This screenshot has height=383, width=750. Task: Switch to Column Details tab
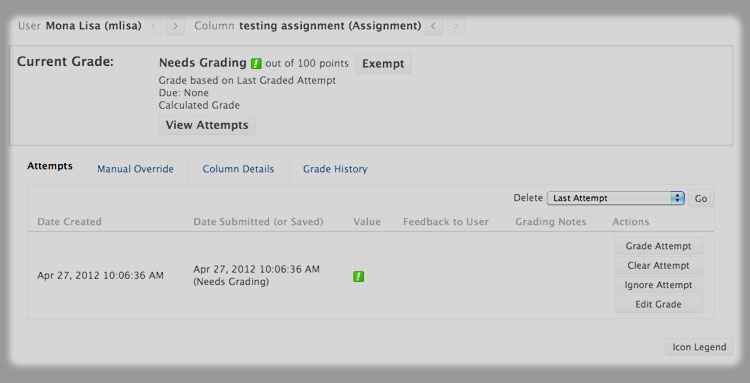pos(238,169)
